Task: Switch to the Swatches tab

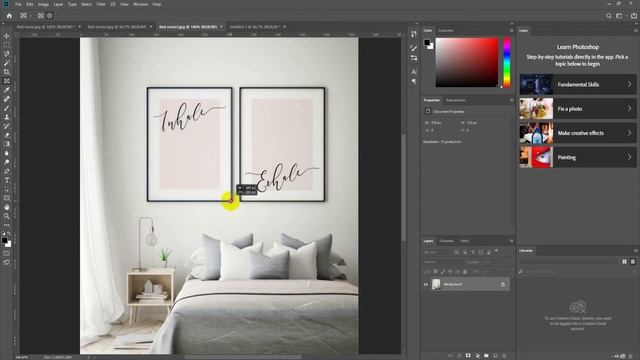Action: (446, 31)
